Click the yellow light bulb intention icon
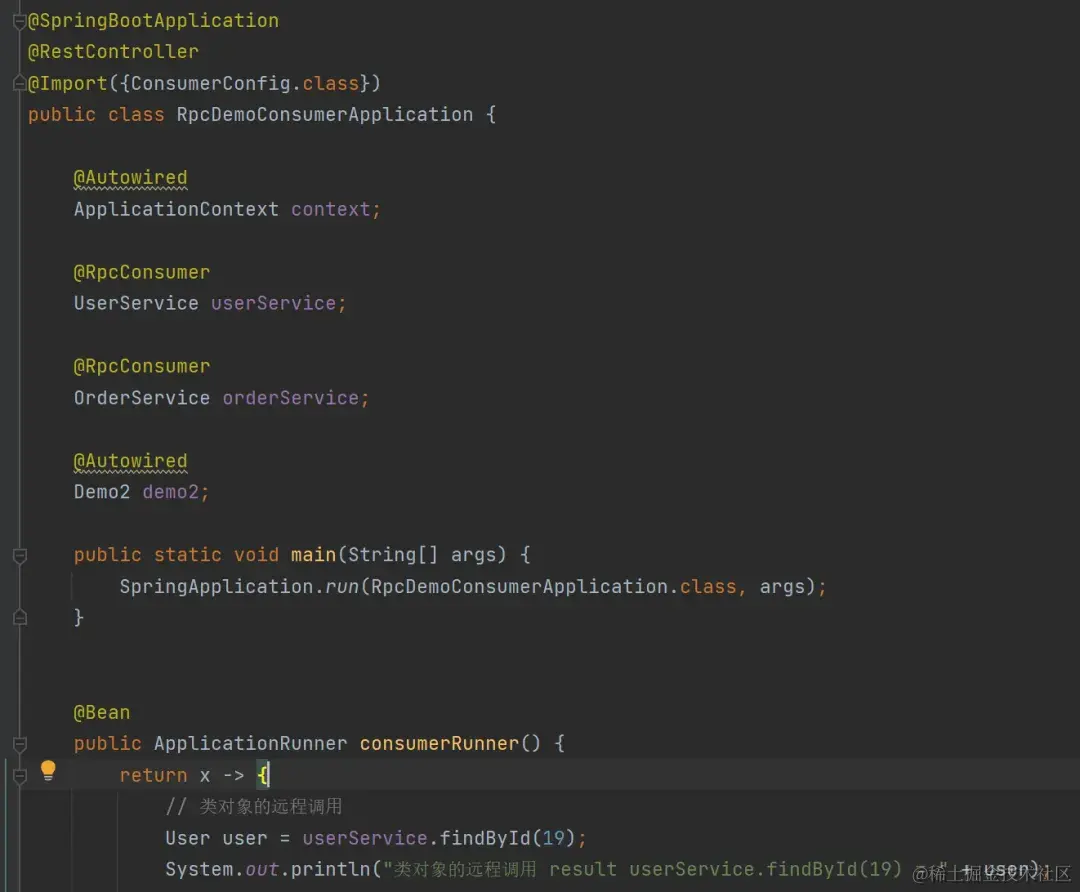This screenshot has width=1080, height=892. point(48,771)
